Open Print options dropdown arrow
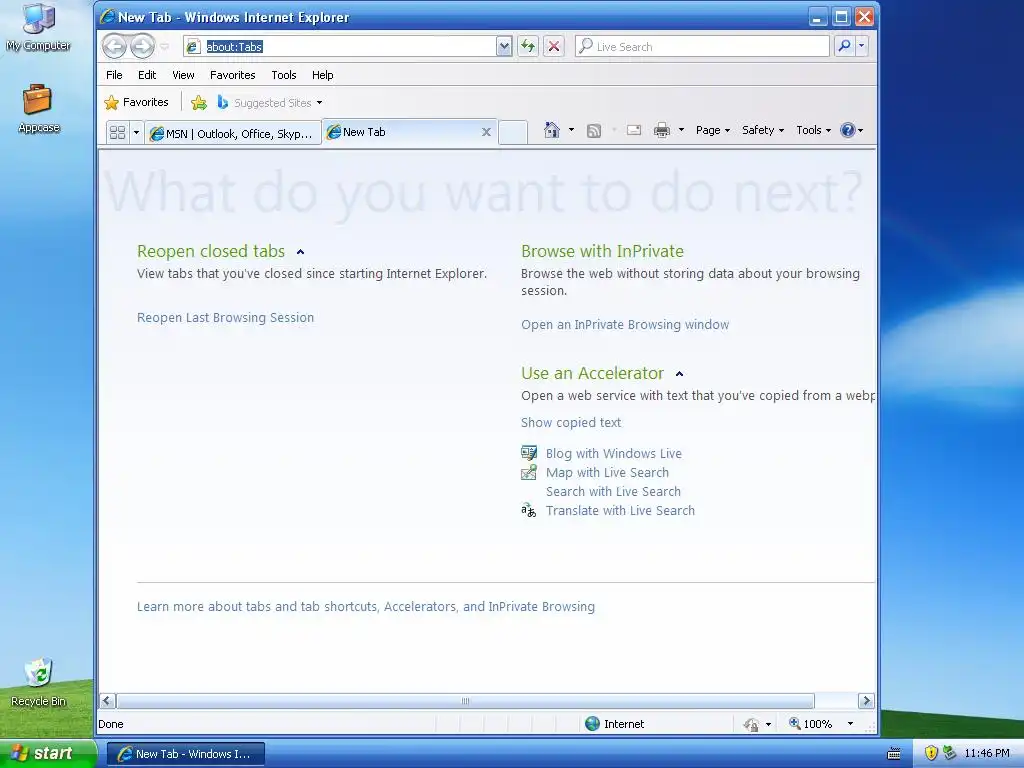Image resolution: width=1024 pixels, height=768 pixels. pos(681,130)
